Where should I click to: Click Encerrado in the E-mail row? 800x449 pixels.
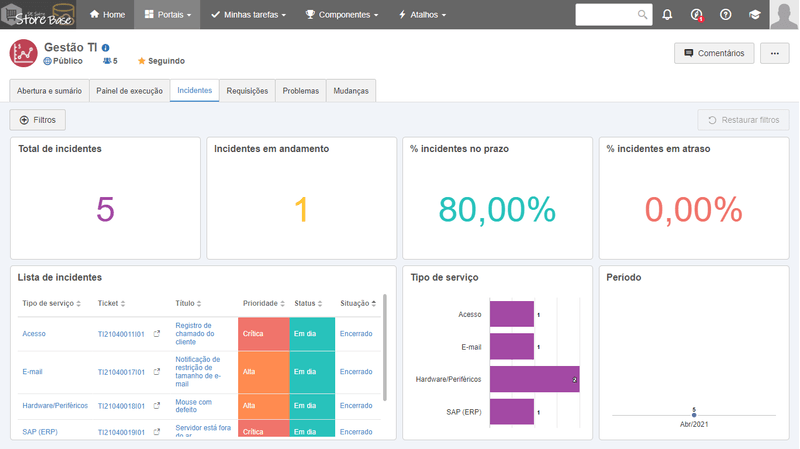[356, 372]
